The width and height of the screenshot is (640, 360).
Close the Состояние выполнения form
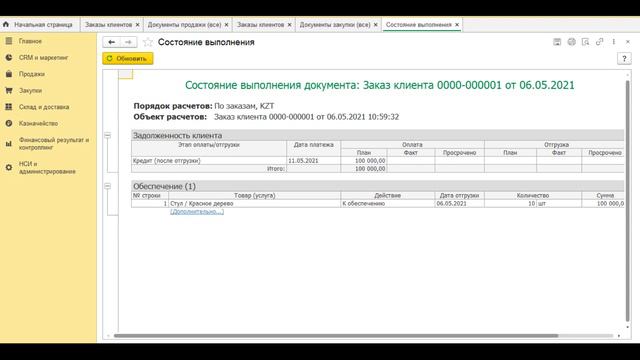point(628,42)
